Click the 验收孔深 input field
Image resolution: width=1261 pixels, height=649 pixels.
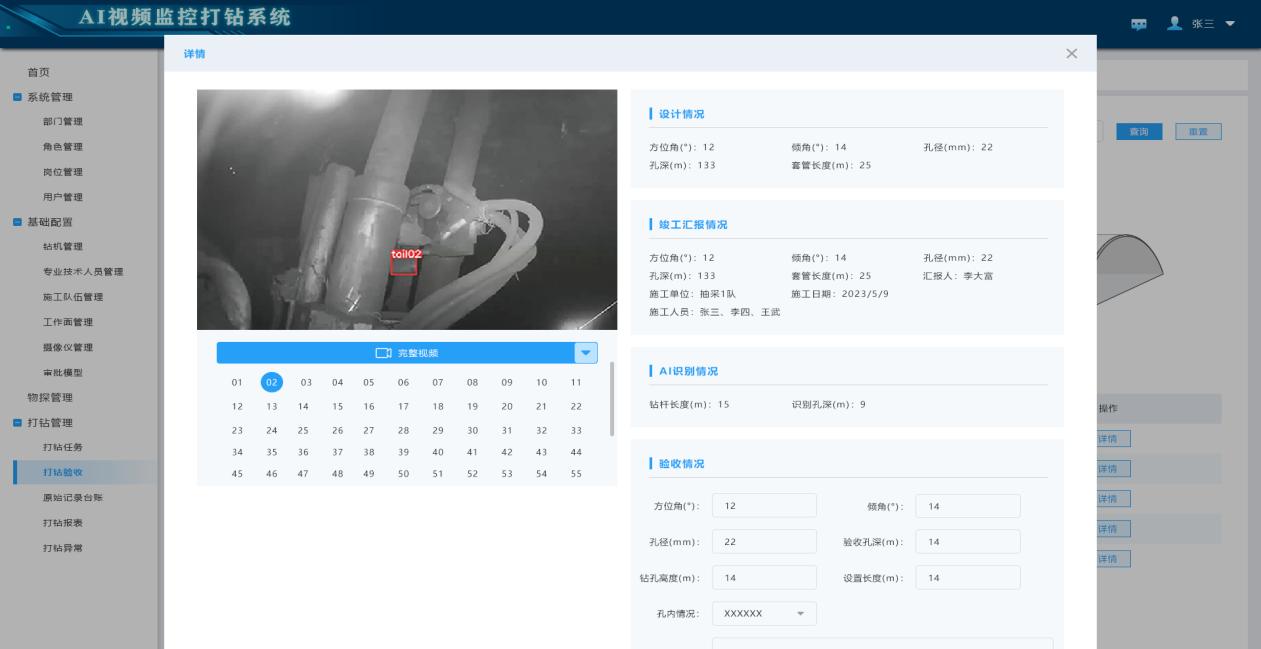point(967,542)
